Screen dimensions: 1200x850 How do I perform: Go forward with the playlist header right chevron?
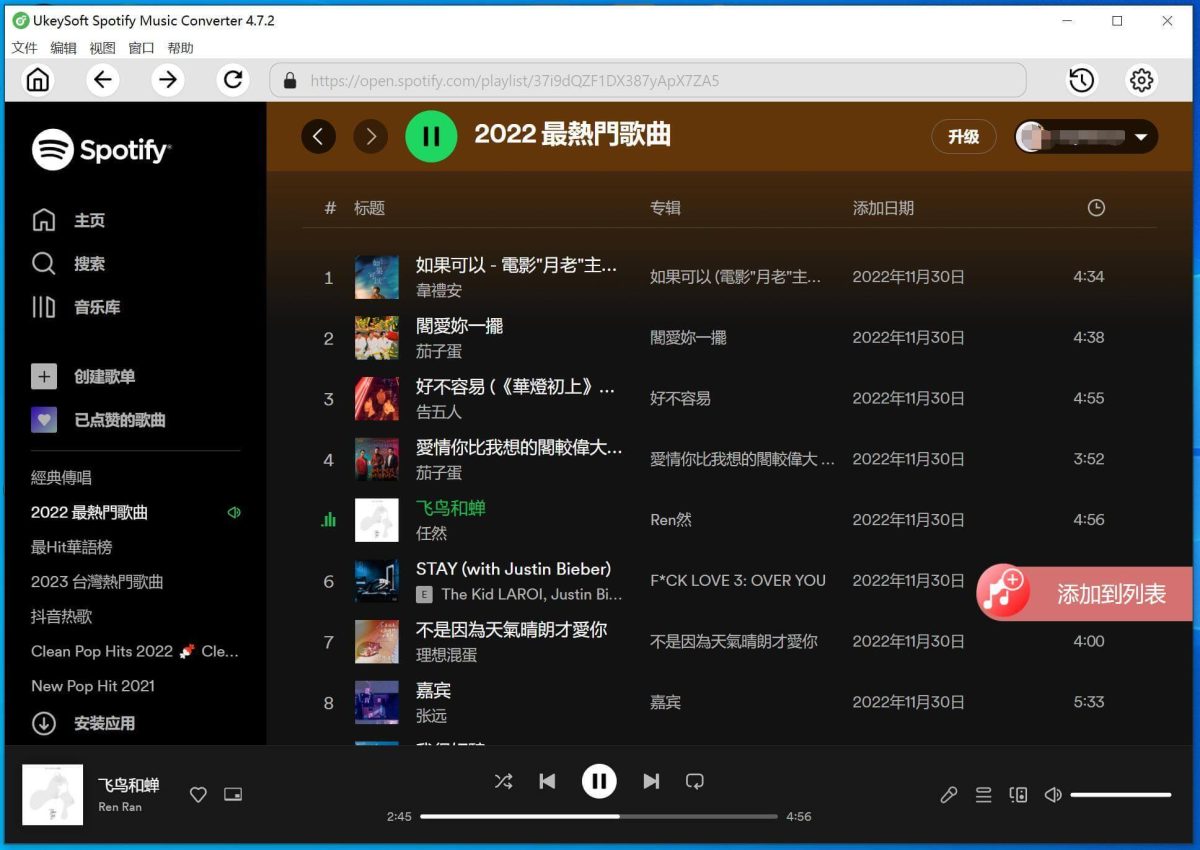pyautogui.click(x=371, y=136)
